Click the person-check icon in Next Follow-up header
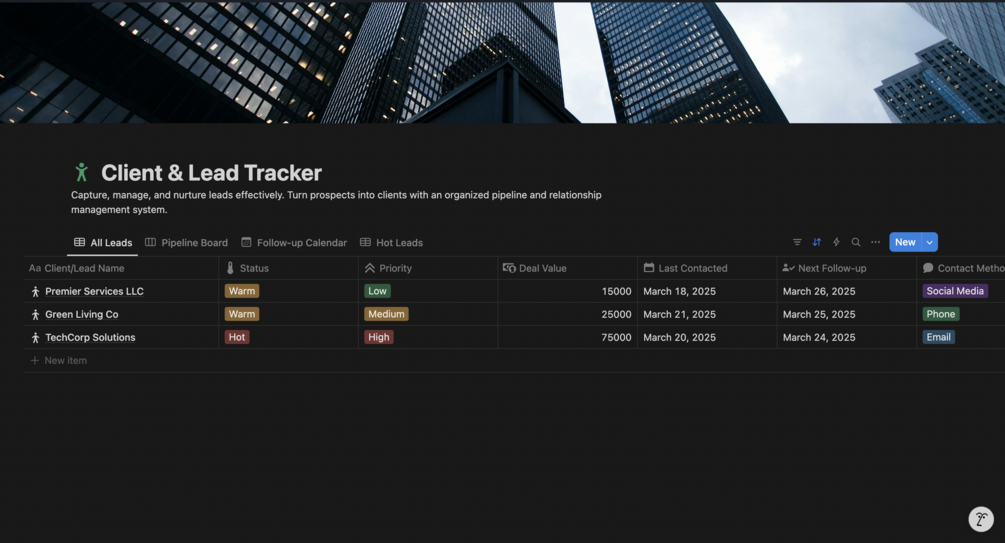The height and width of the screenshot is (543, 1005). point(788,268)
